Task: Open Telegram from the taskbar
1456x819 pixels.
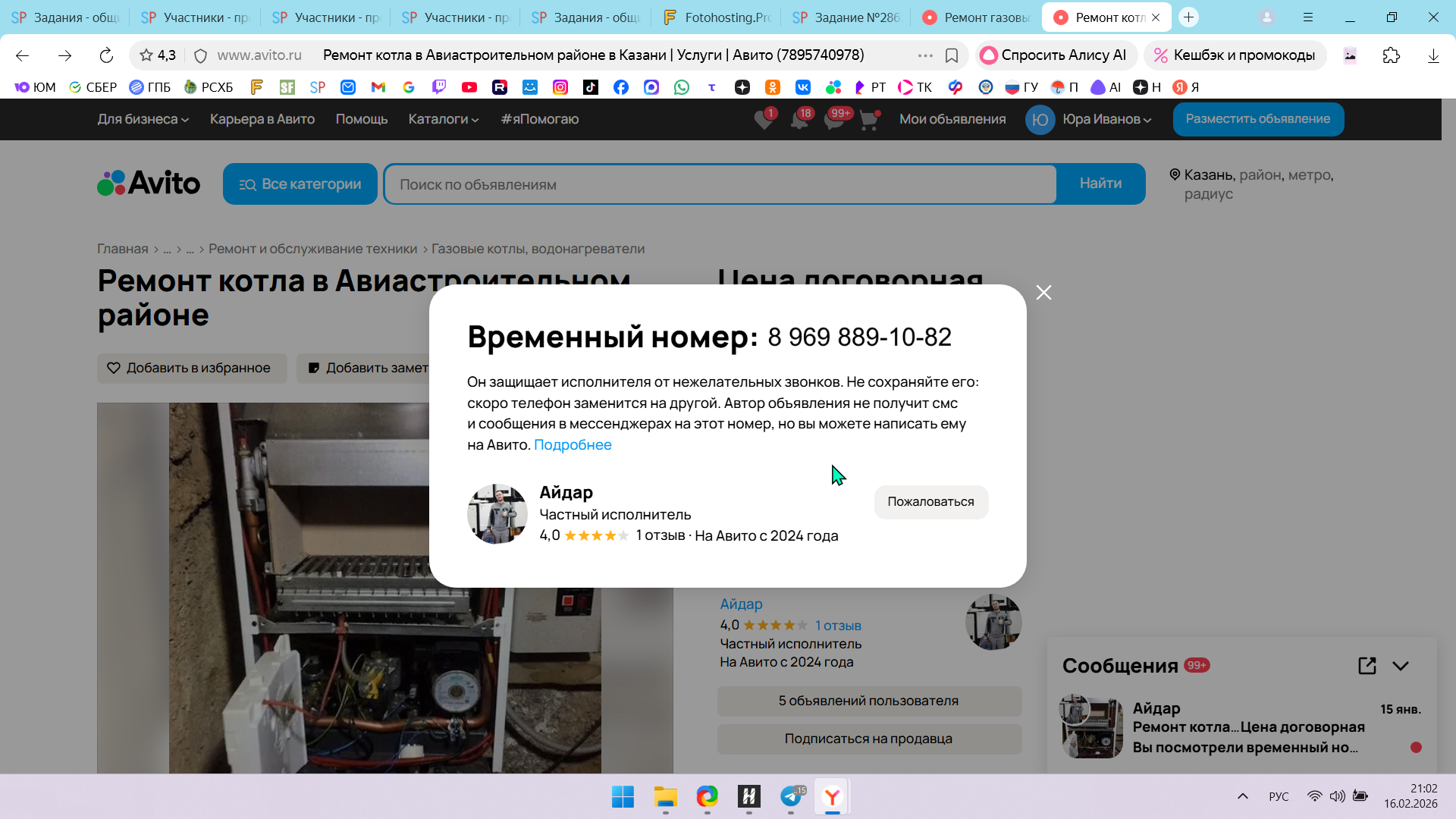Action: [x=790, y=796]
